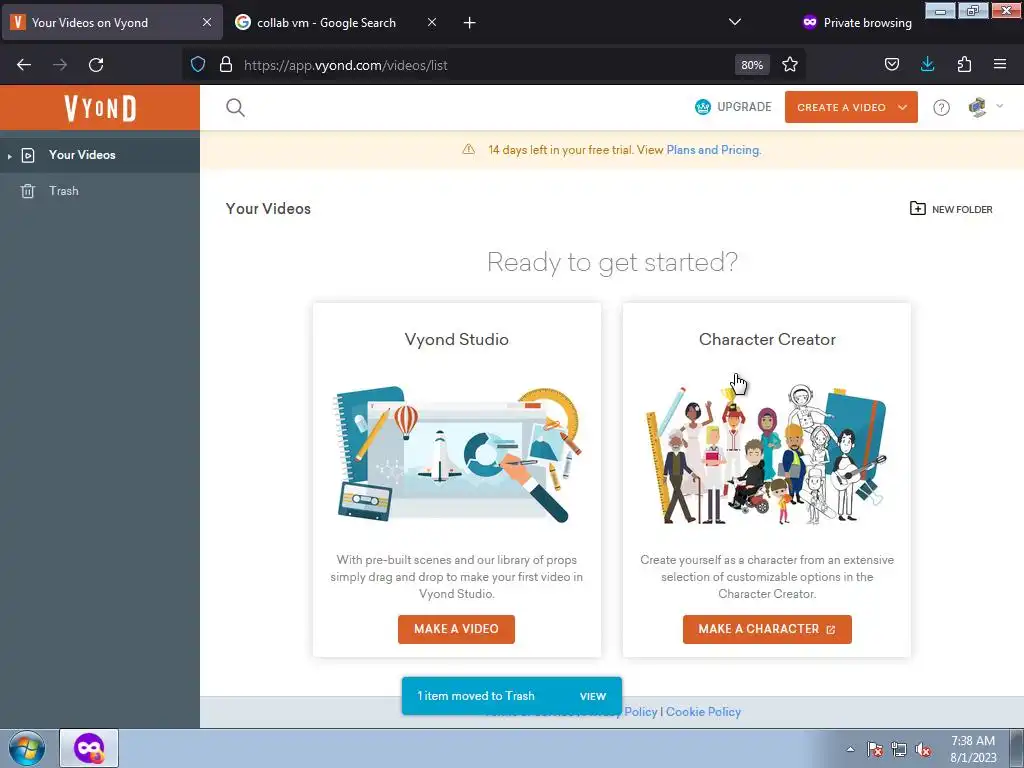The width and height of the screenshot is (1024, 768).
Task: Click the Create a Video button
Action: click(x=851, y=107)
